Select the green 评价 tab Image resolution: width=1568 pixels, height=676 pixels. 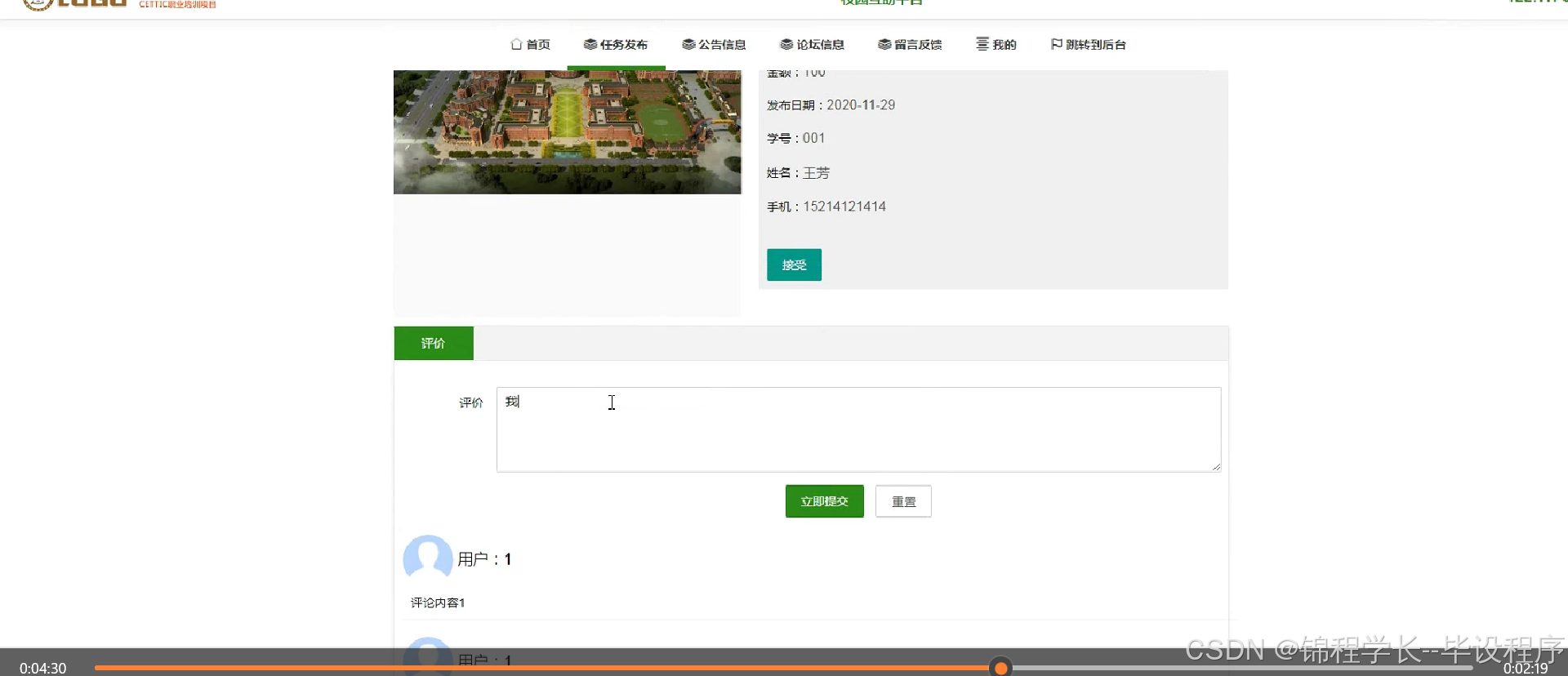(x=433, y=343)
